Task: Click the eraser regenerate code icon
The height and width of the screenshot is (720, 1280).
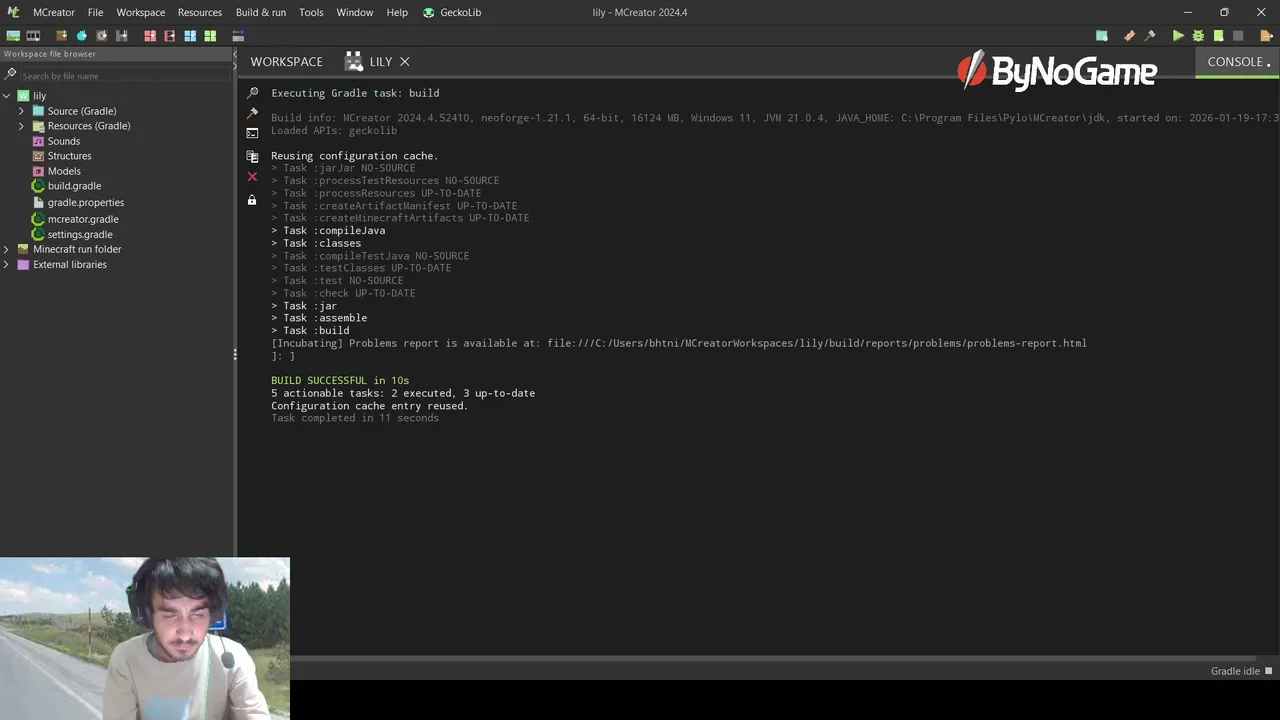Action: point(1130,36)
